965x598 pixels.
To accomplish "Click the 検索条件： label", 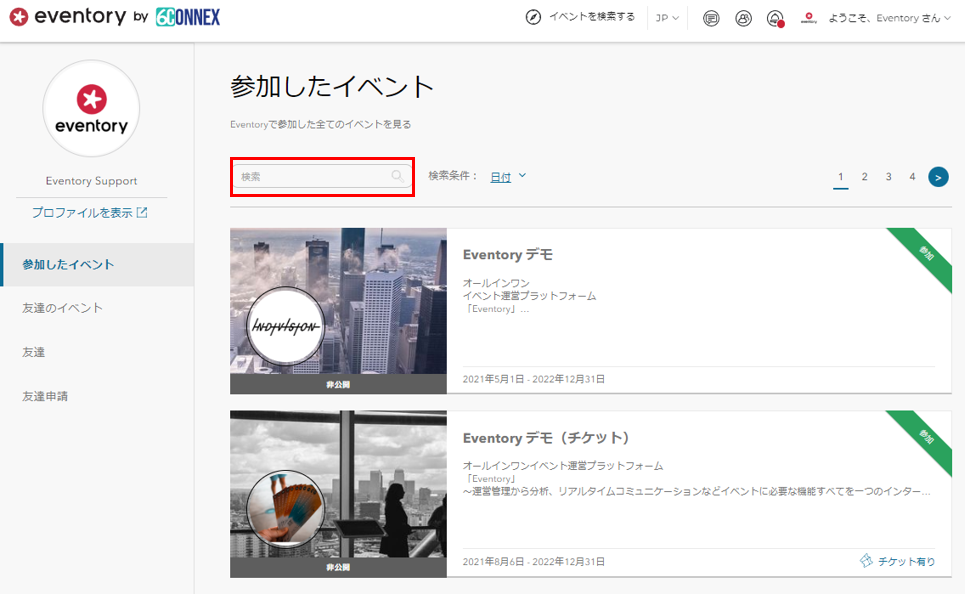I will click(x=452, y=176).
